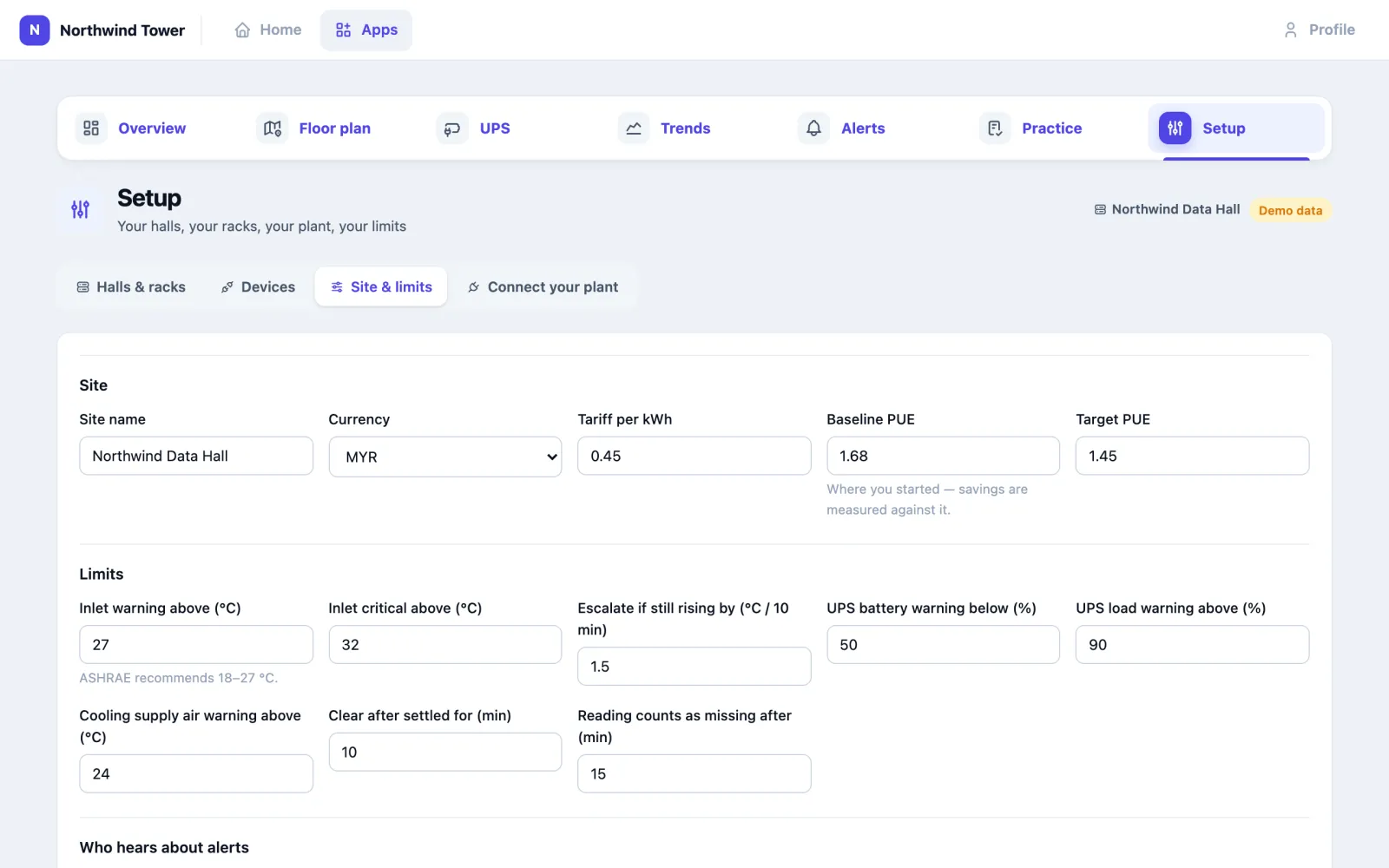Click the 'Your halls, your racks' subtitle
This screenshot has height=868, width=1389.
(262, 227)
